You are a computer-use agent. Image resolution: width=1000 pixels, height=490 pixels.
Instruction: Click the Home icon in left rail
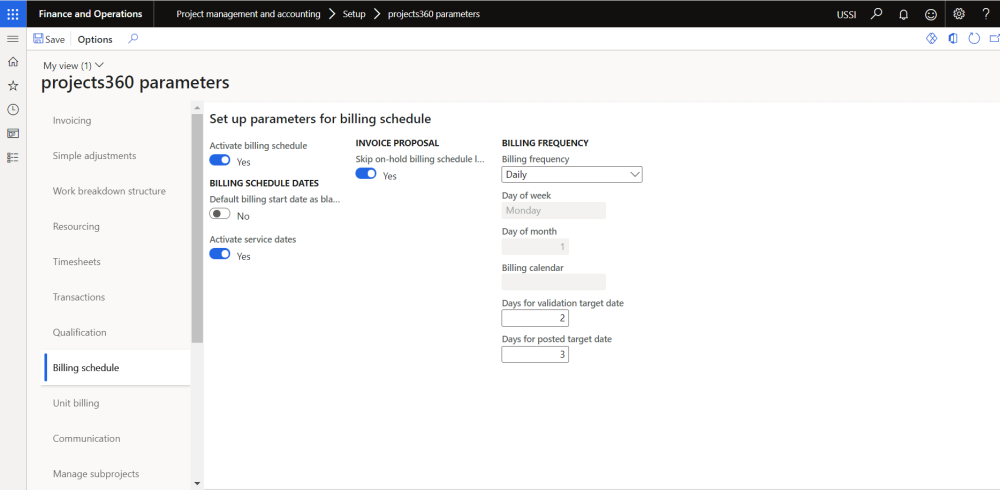(13, 62)
